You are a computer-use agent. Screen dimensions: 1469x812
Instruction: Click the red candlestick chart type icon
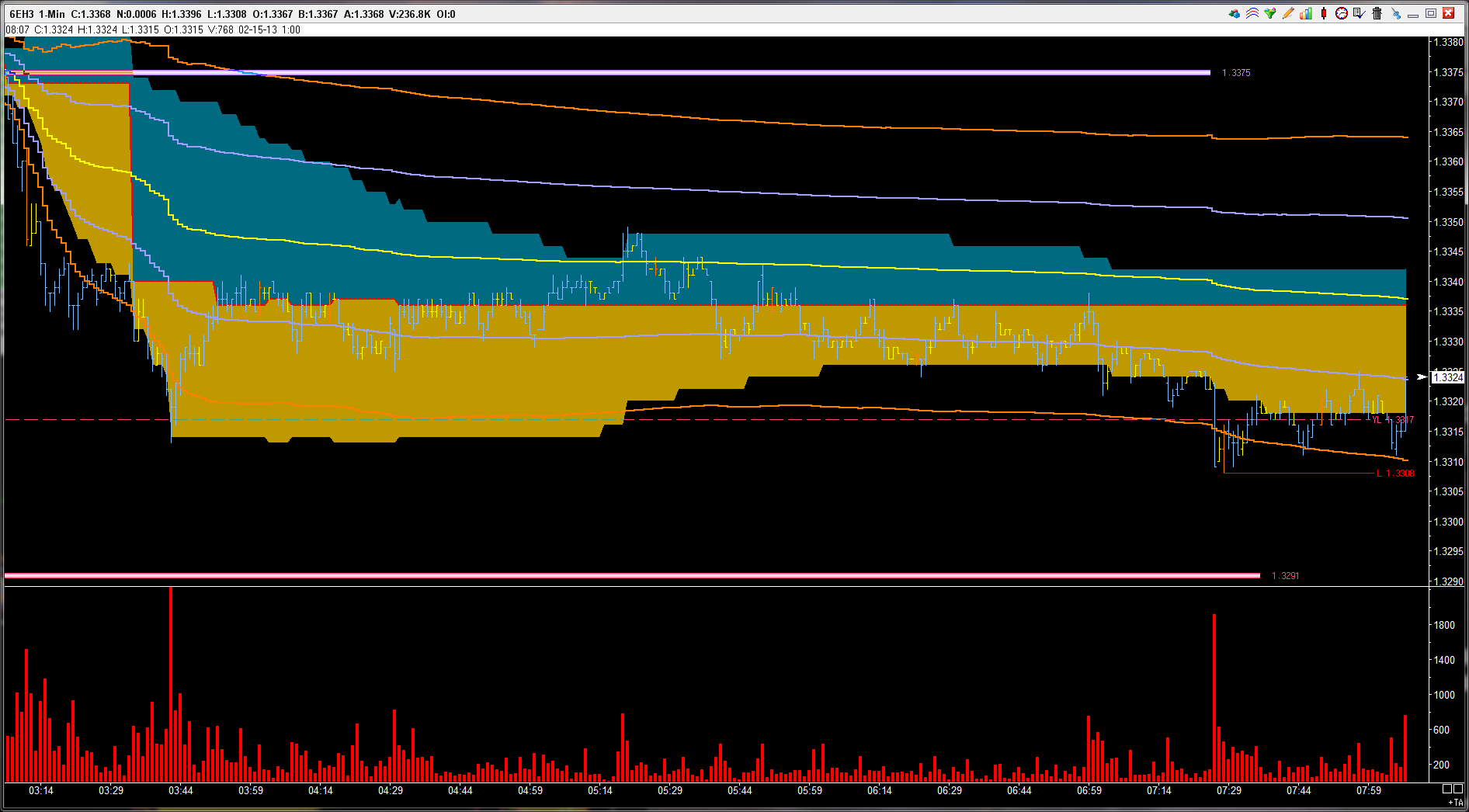point(1324,14)
